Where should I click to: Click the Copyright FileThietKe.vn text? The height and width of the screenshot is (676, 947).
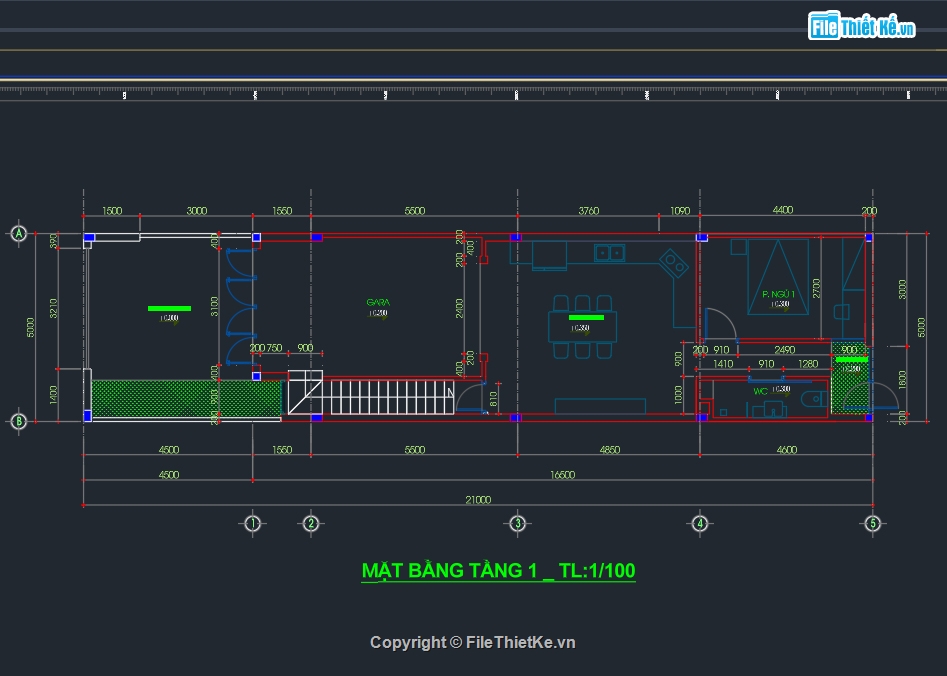472,643
